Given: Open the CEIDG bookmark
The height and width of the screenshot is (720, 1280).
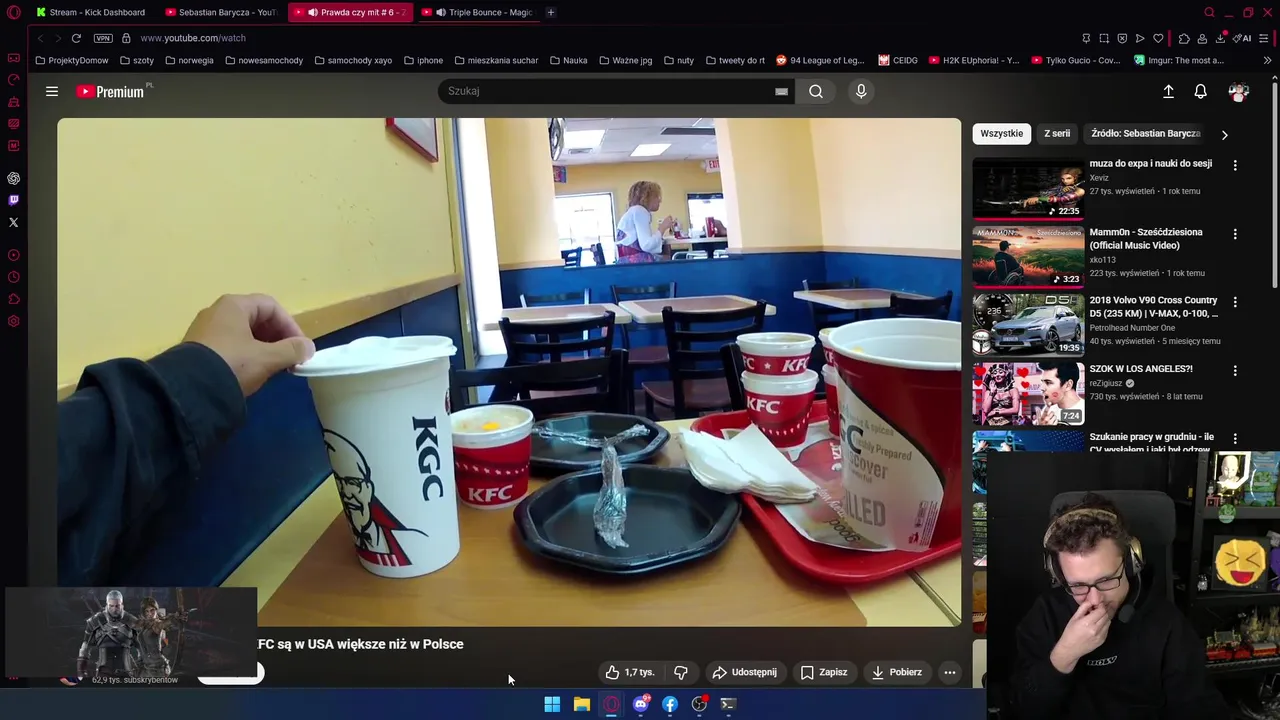Looking at the screenshot, I should point(898,60).
